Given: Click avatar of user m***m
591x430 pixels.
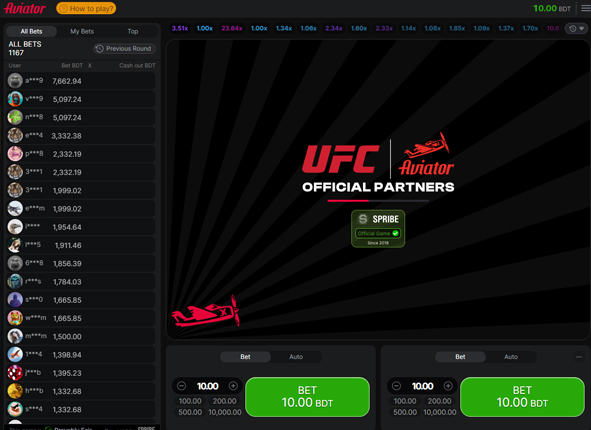Looking at the screenshot, I should pos(15,336).
